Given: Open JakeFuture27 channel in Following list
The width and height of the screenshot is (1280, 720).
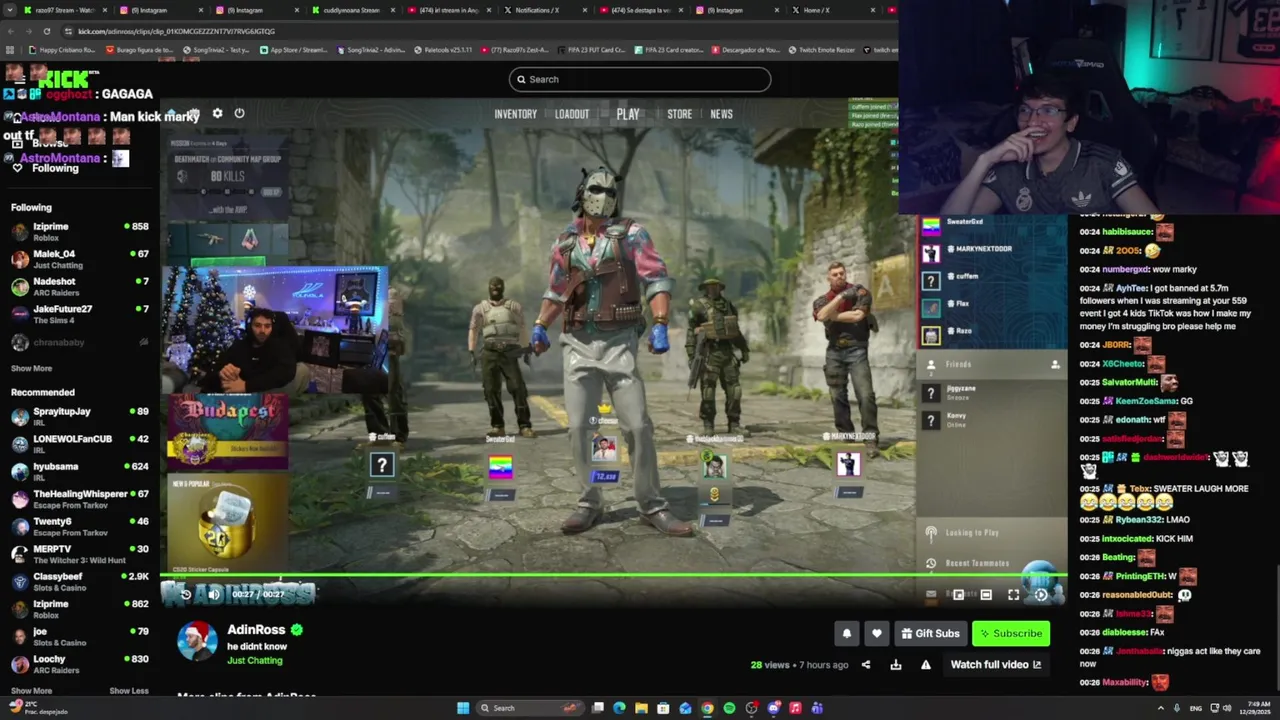Looking at the screenshot, I should [x=80, y=314].
